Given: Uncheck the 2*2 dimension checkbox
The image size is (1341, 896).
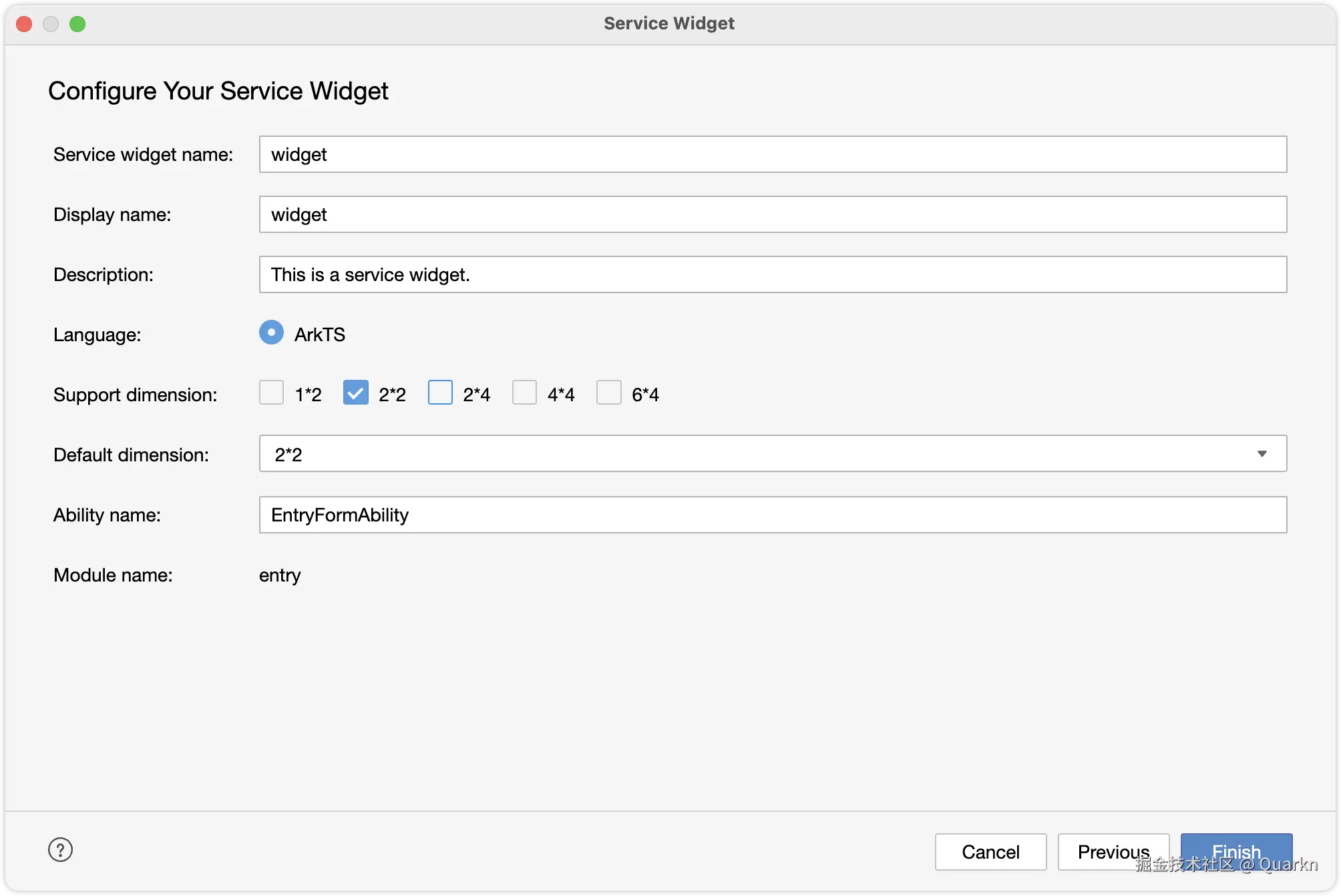Looking at the screenshot, I should pos(355,393).
